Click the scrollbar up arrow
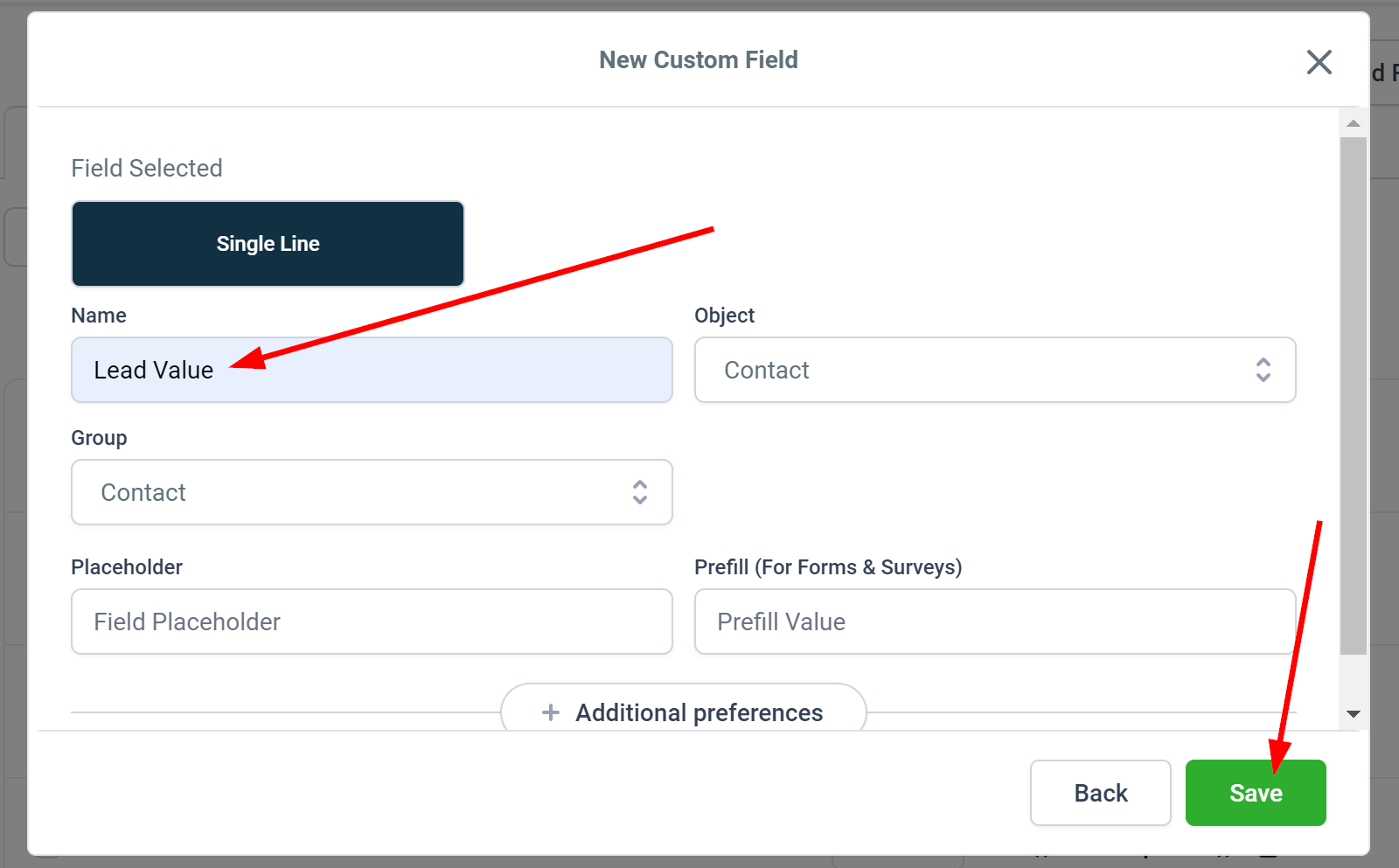1399x868 pixels. 1353,123
